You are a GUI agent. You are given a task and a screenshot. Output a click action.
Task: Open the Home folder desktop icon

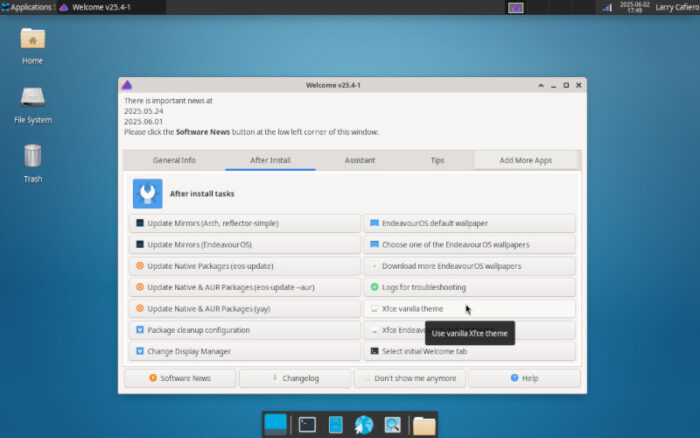[x=33, y=46]
